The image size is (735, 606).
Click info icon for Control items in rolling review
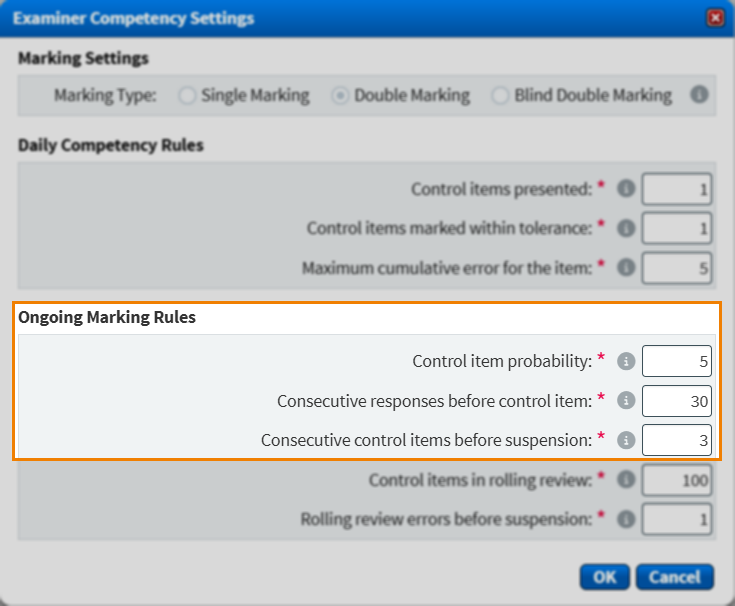pyautogui.click(x=627, y=480)
